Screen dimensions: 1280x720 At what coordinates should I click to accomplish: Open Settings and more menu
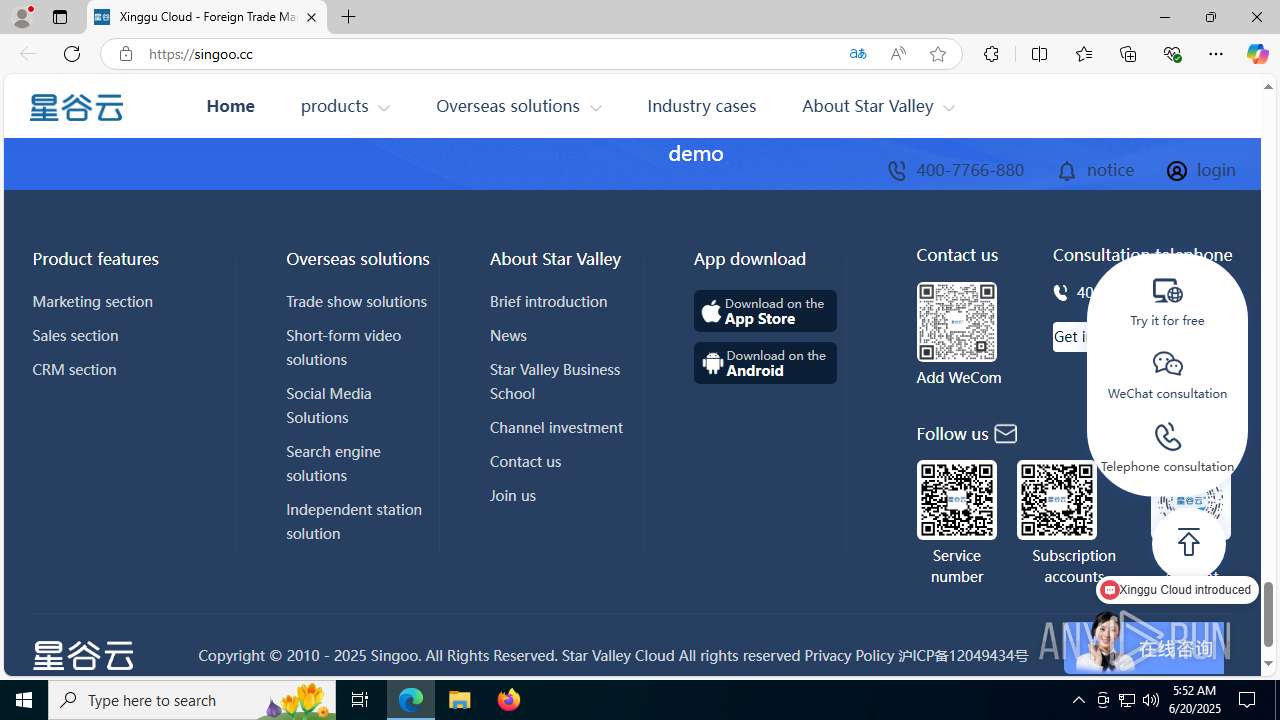pos(1215,54)
